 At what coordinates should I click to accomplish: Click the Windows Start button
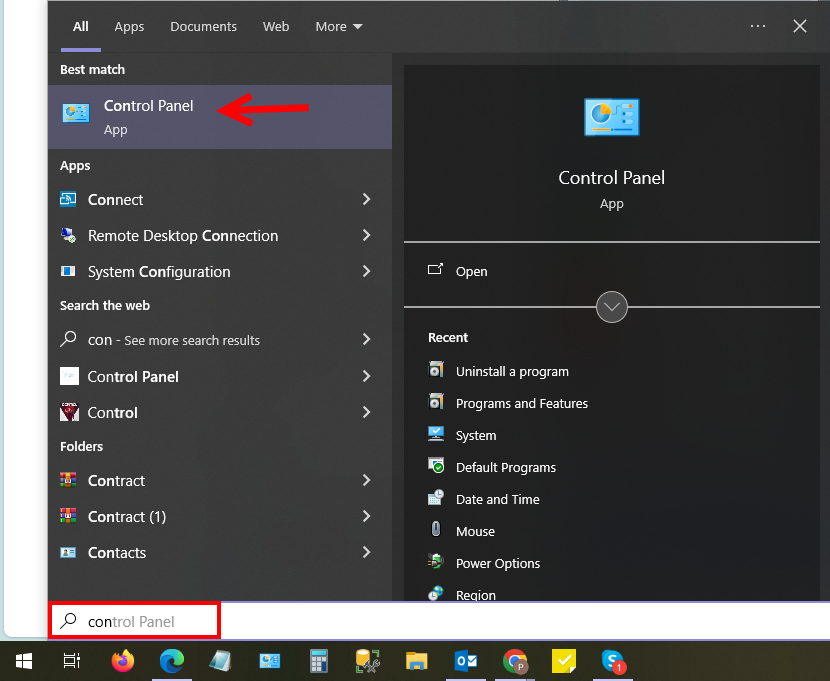[24, 661]
